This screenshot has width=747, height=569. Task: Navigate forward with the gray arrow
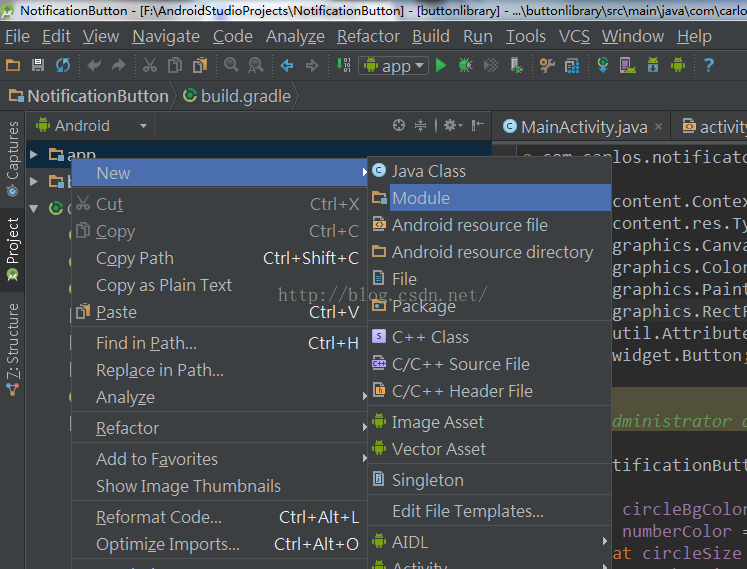coord(312,65)
